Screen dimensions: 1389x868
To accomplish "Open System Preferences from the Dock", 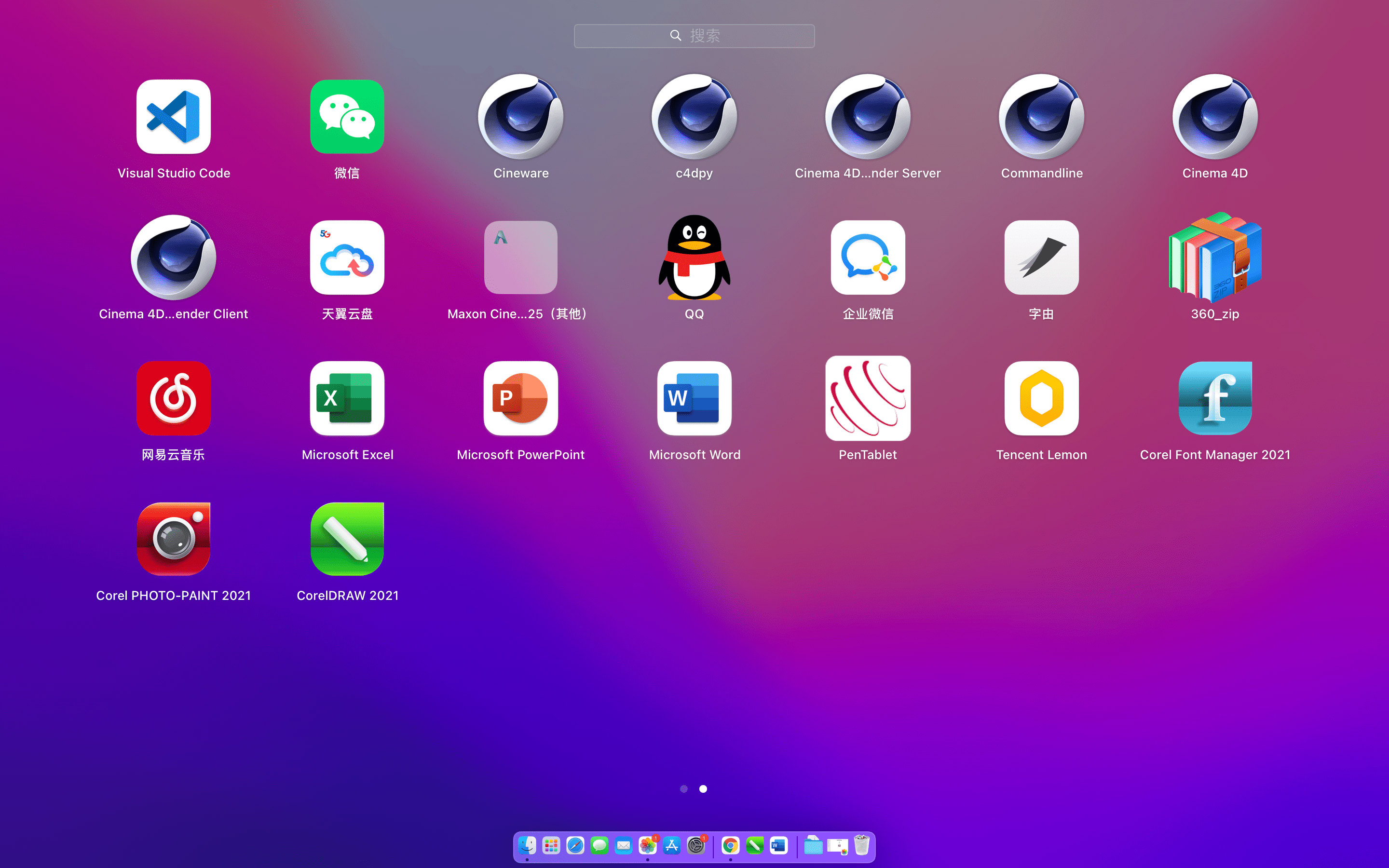I will 695,845.
